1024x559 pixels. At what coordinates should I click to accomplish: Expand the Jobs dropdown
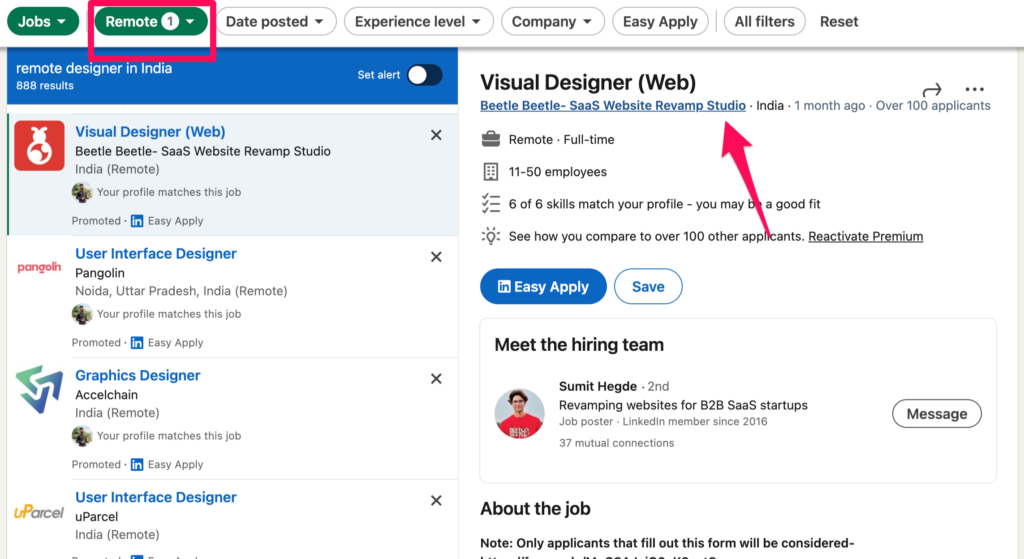43,22
